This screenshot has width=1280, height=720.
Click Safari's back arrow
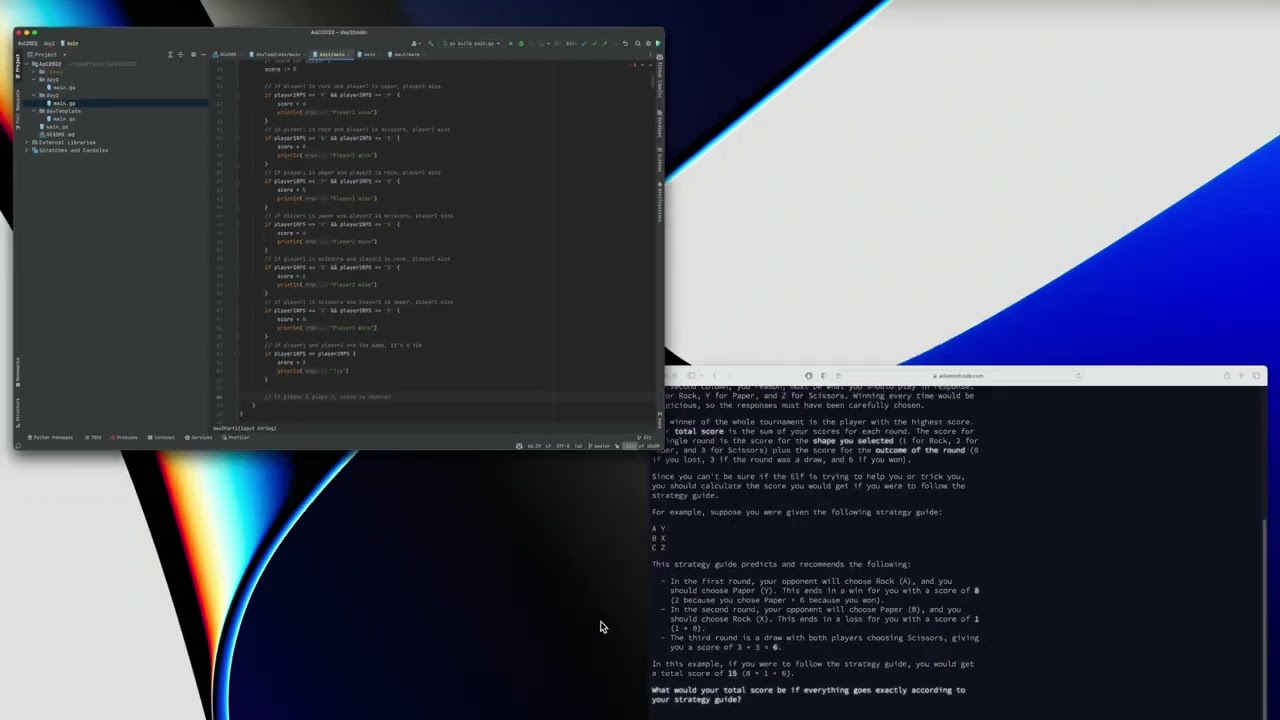(714, 376)
